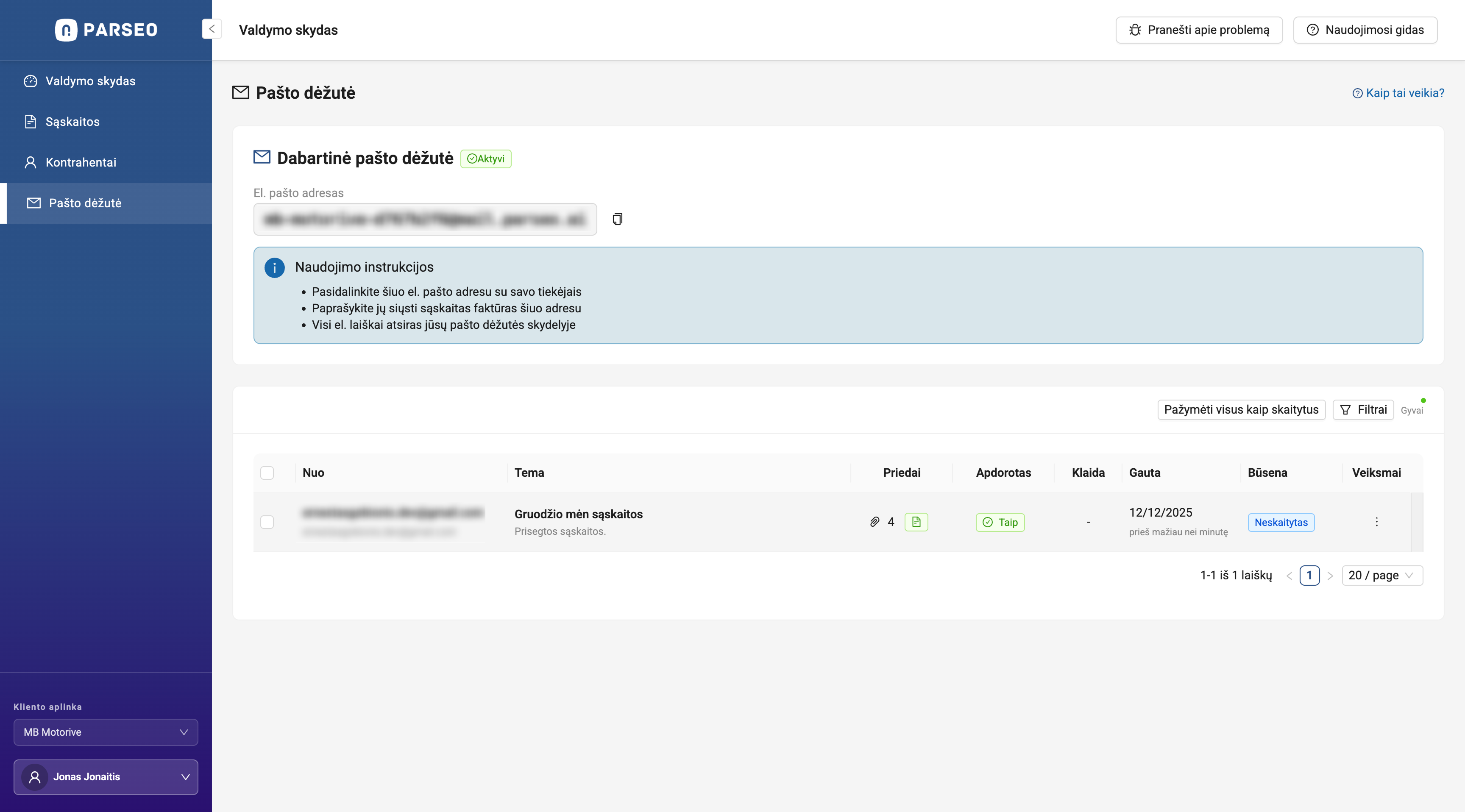This screenshot has height=812, width=1465.
Task: Click Pažymėti visus kaip skaitytus button
Action: click(x=1241, y=410)
